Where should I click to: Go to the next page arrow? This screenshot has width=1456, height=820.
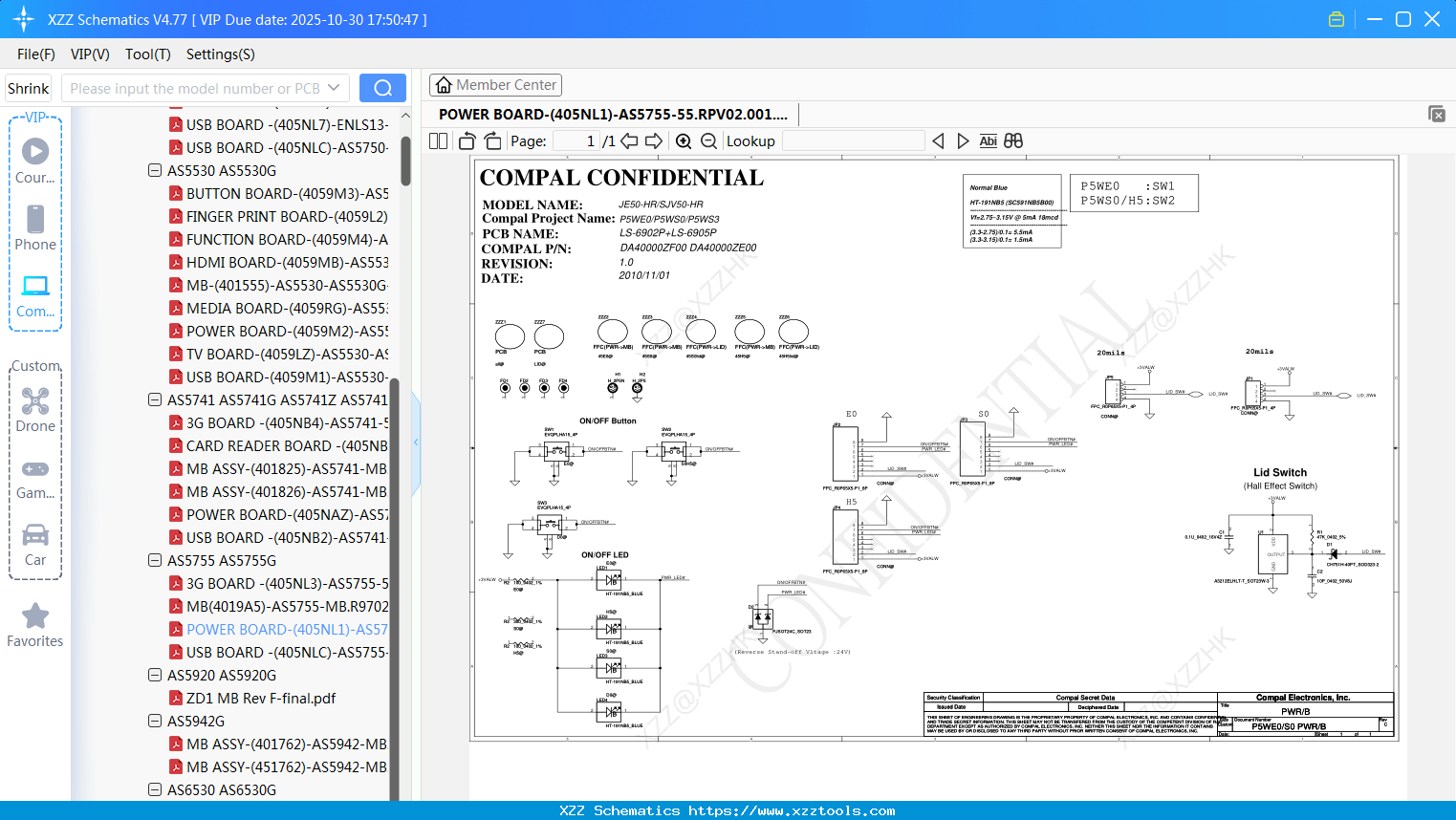[x=654, y=141]
